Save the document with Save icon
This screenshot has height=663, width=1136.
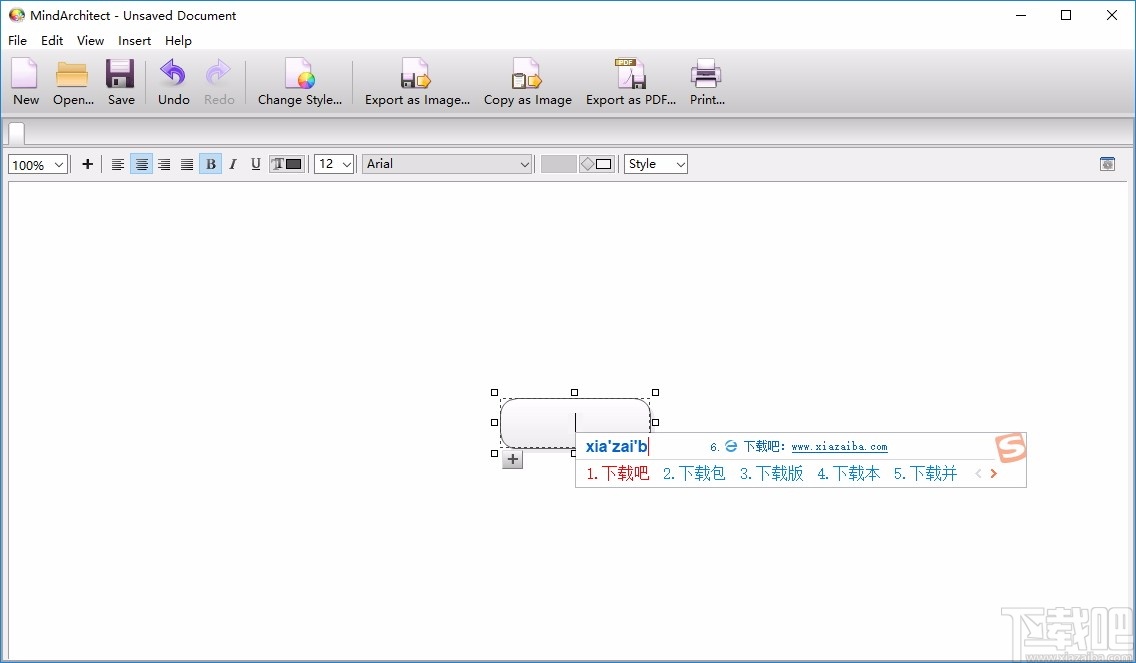(120, 82)
